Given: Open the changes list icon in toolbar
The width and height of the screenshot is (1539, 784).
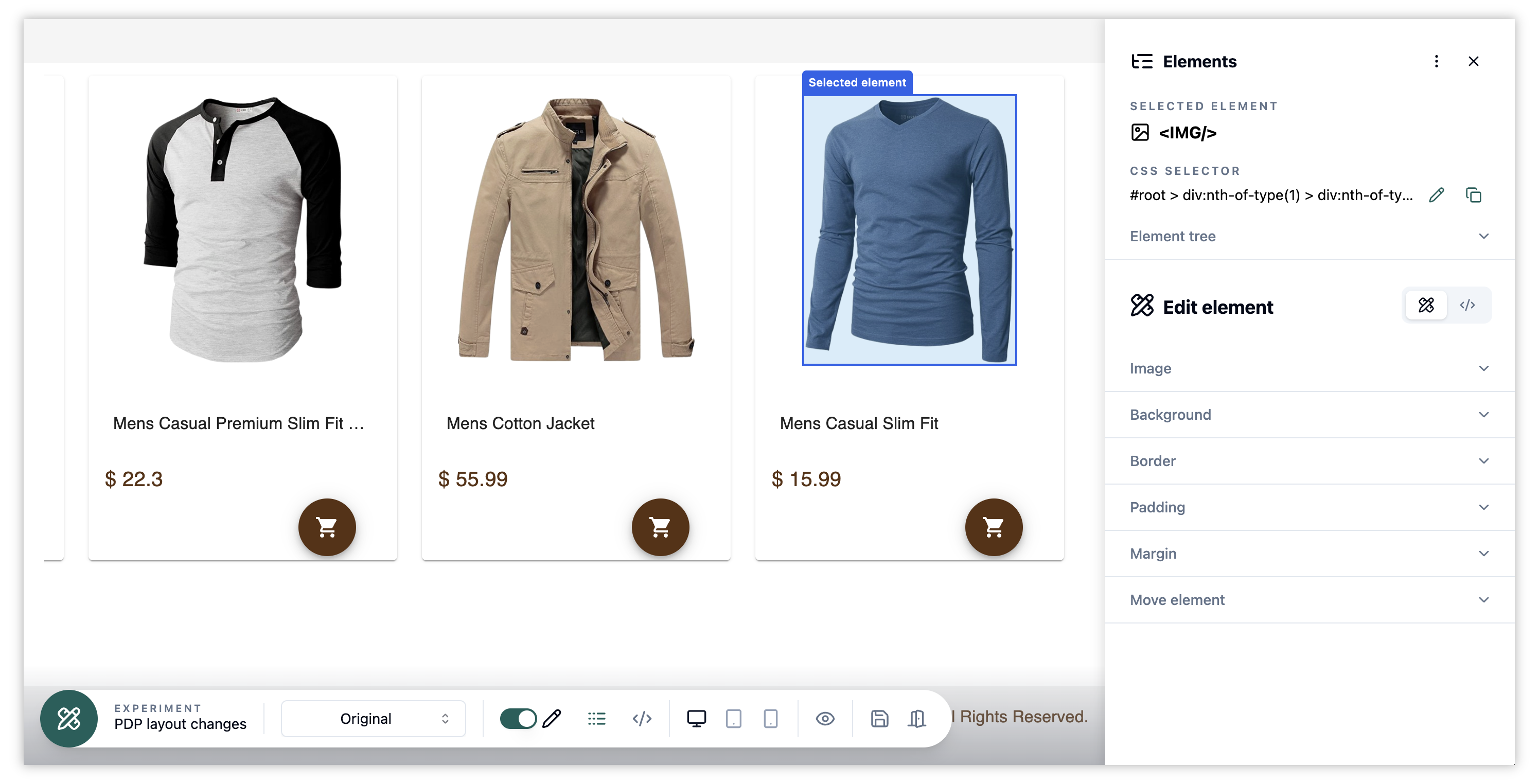Looking at the screenshot, I should coord(596,718).
